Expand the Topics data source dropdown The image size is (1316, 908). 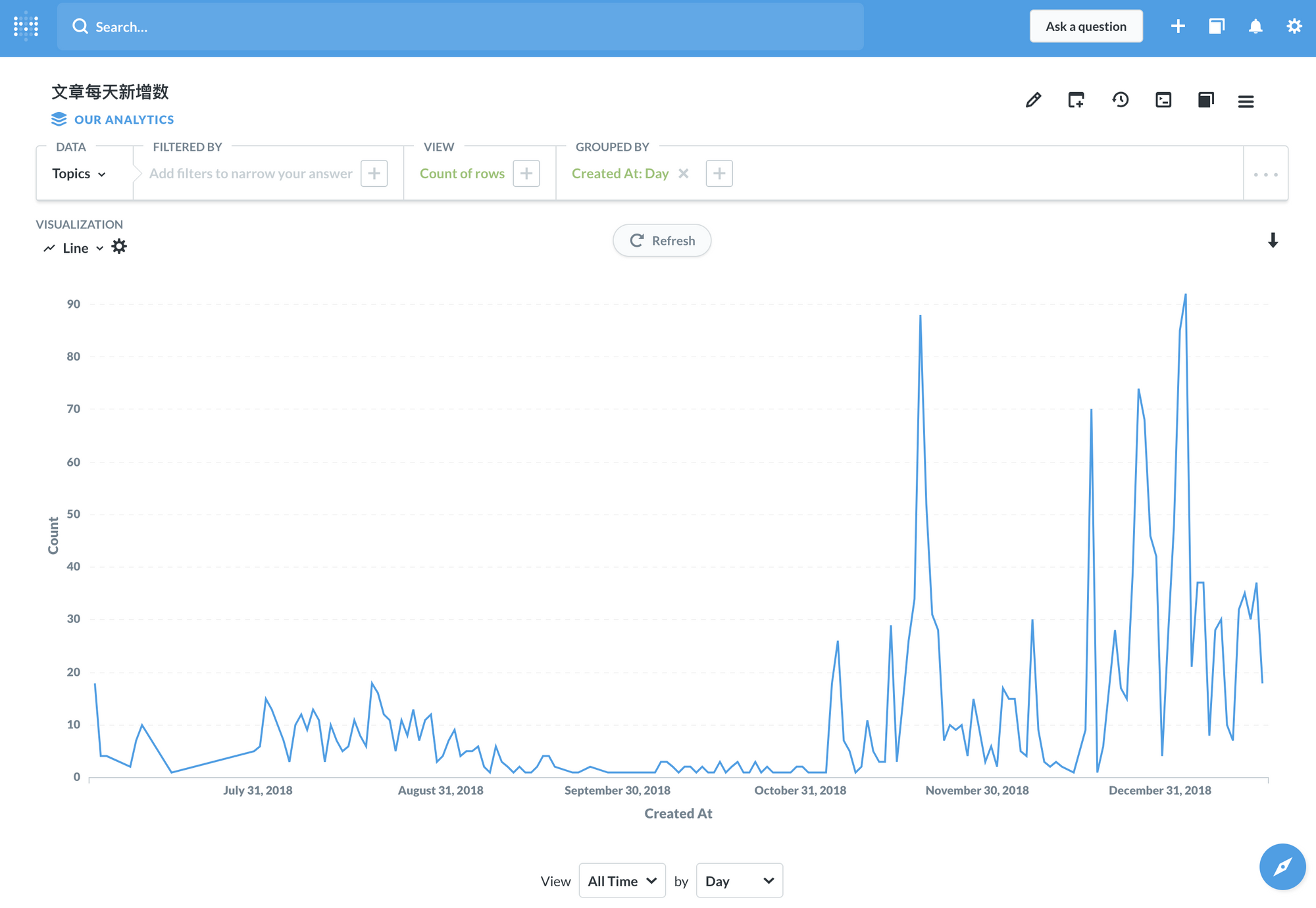point(79,174)
